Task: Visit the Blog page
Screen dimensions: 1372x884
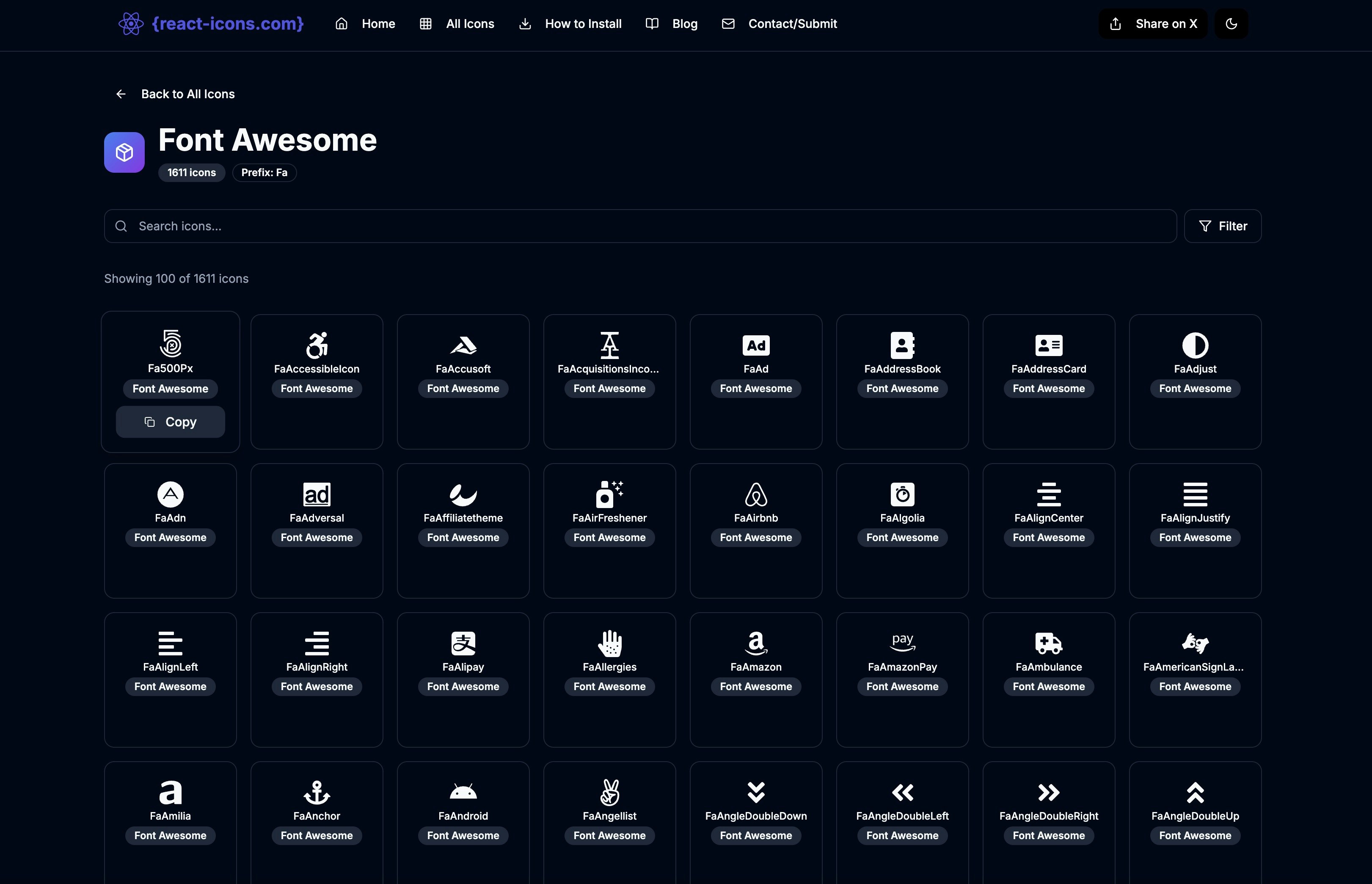Action: click(x=671, y=24)
